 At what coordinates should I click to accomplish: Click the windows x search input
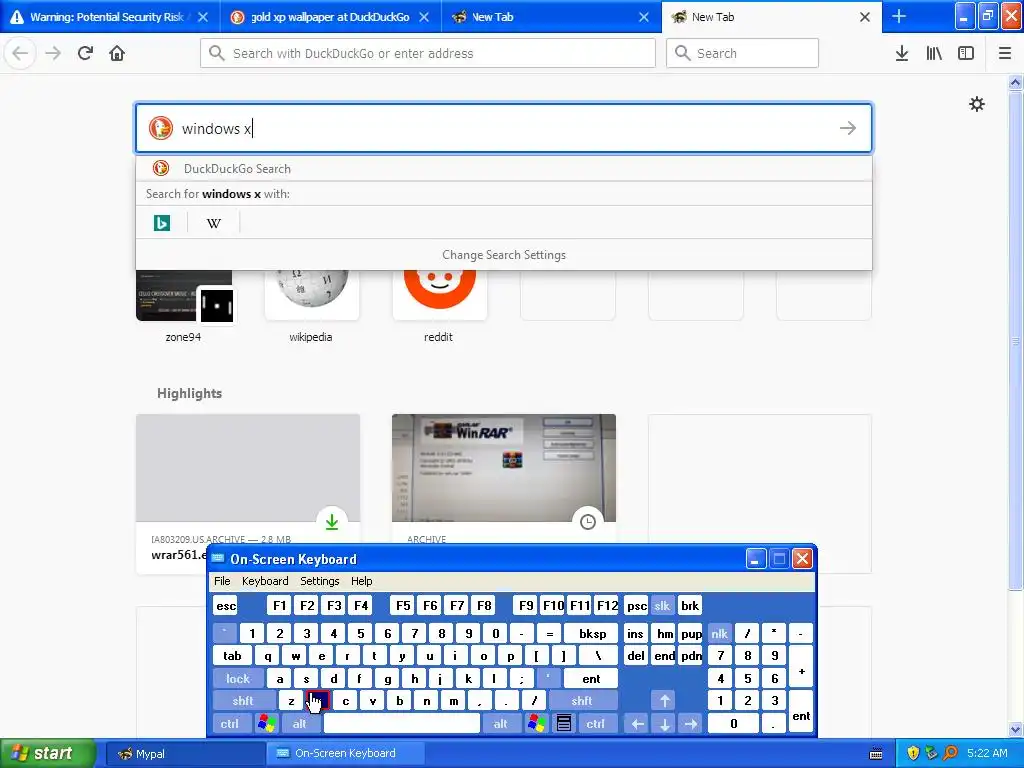point(504,128)
